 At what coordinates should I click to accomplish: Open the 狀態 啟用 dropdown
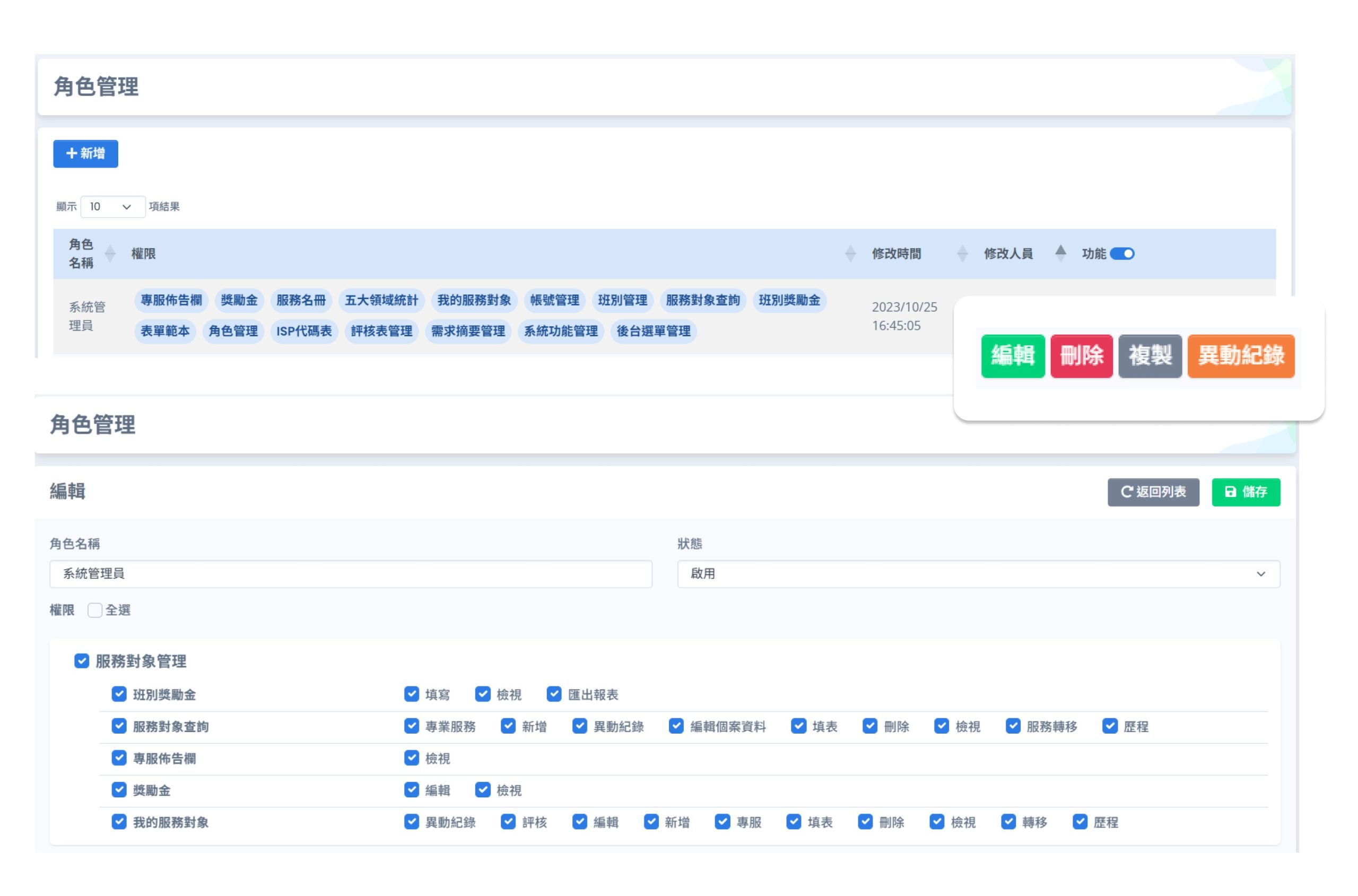tap(978, 573)
